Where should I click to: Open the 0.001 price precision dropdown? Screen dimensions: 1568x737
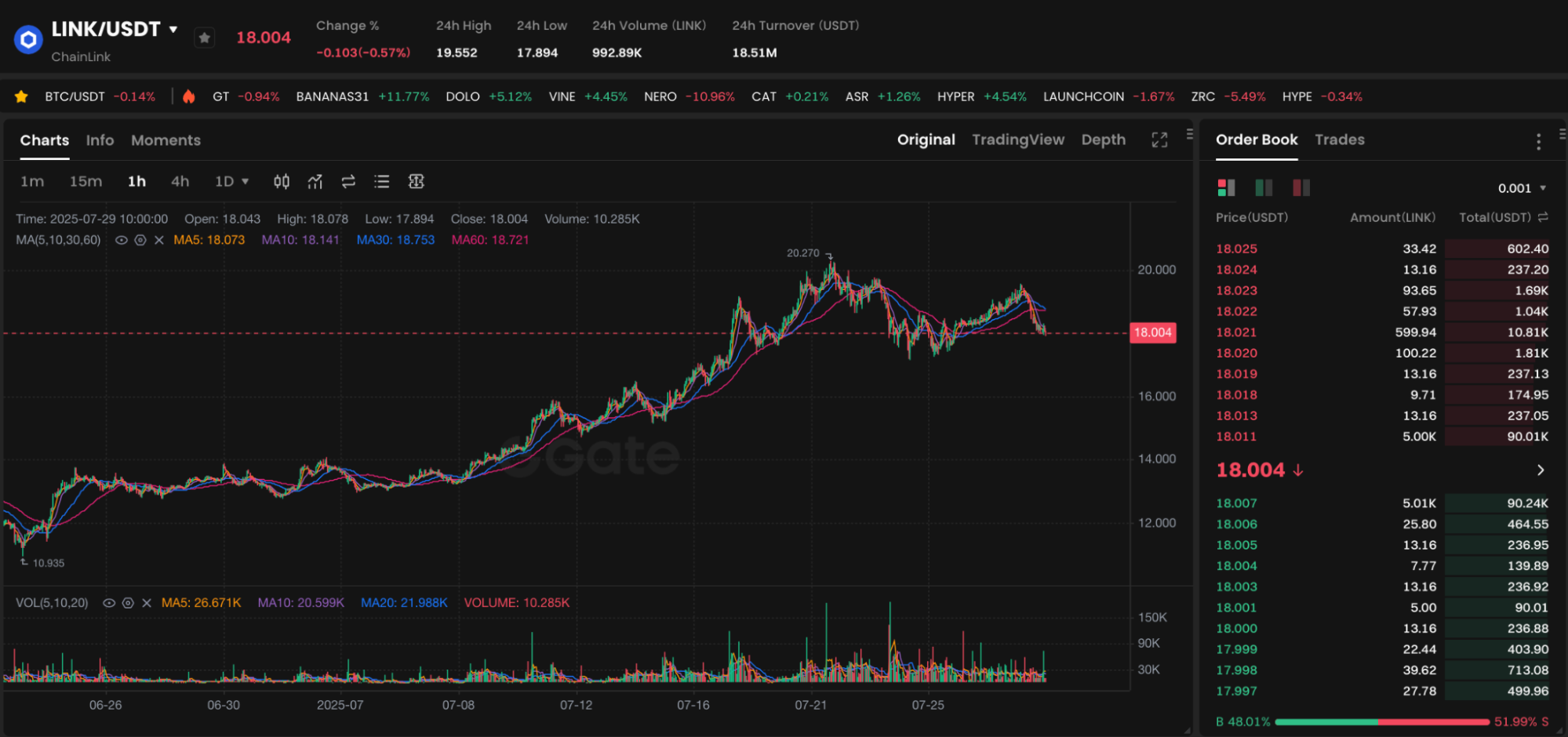pyautogui.click(x=1522, y=188)
